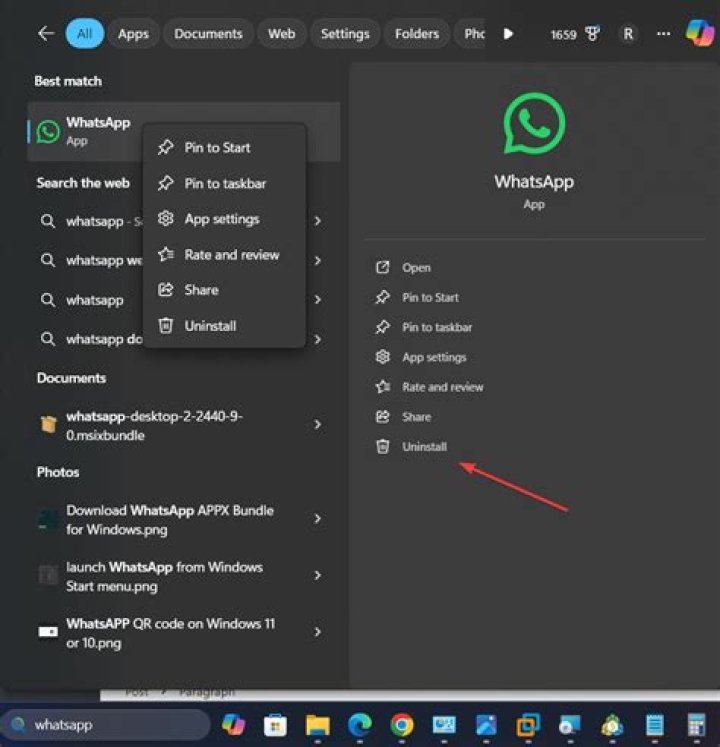Switch to the Settings filter tab
This screenshot has width=720, height=747.
pos(345,34)
